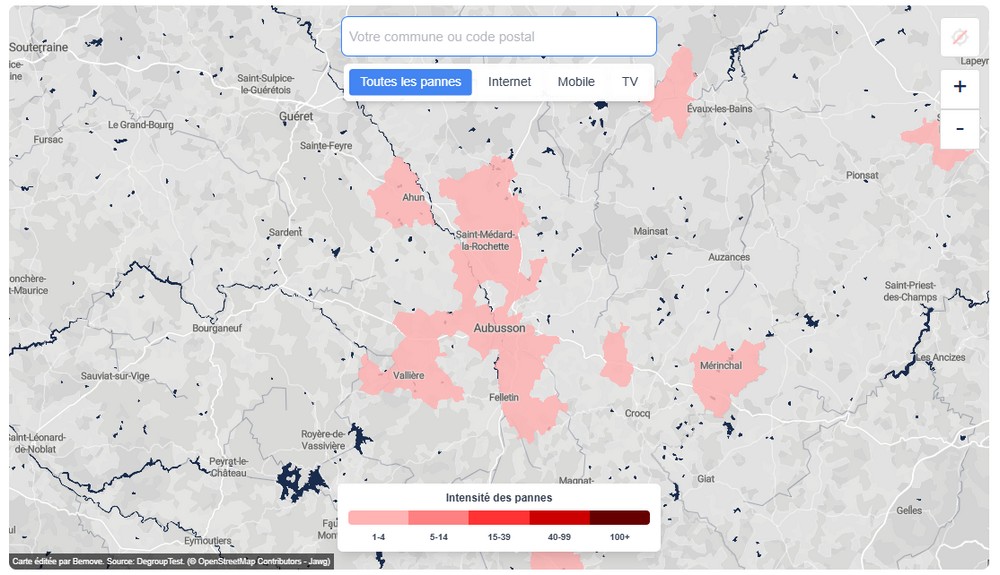
Task: Click the Felletin label on the map
Action: tap(504, 397)
